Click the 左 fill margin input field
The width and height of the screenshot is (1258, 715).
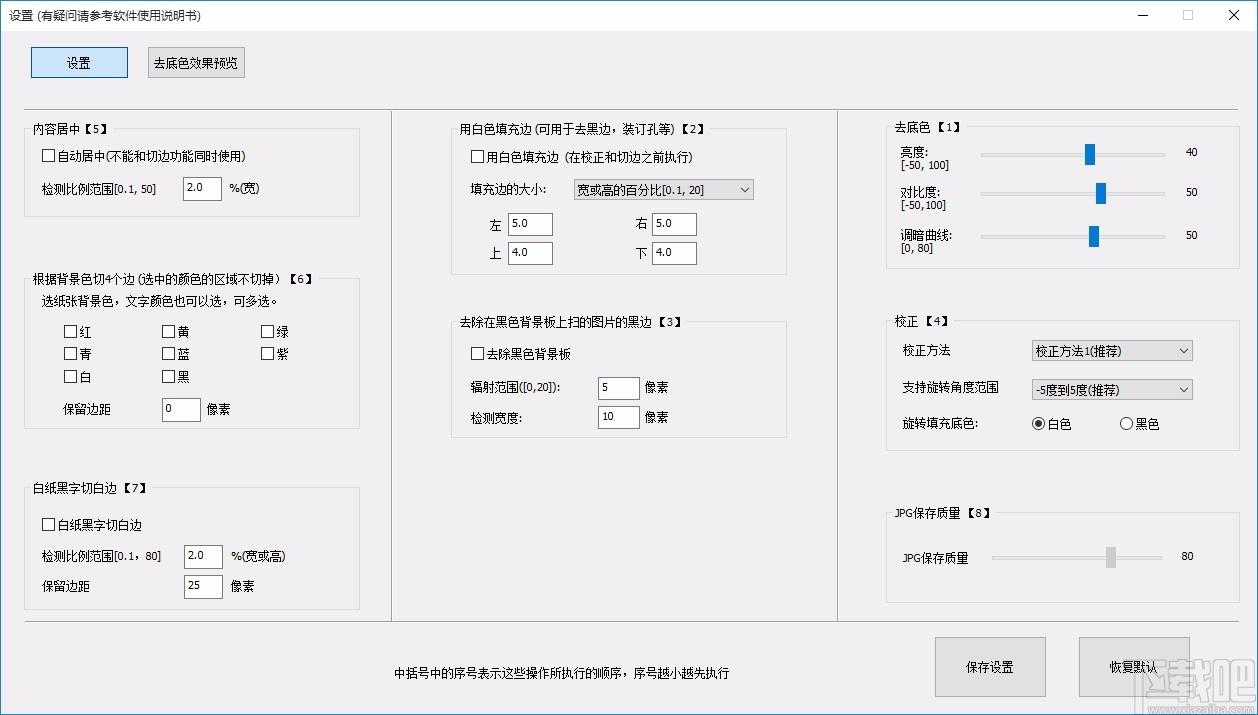pos(530,224)
